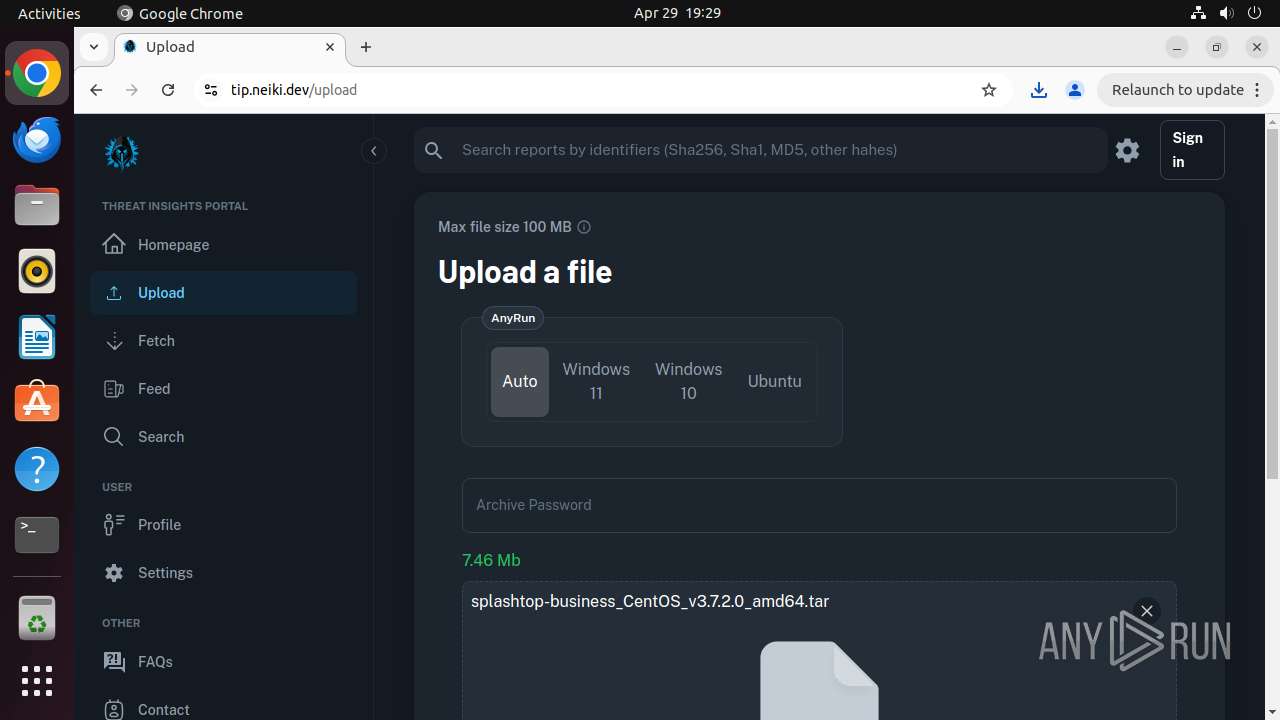Viewport: 1280px width, 720px height.
Task: View site information icon in address bar
Action: [210, 90]
